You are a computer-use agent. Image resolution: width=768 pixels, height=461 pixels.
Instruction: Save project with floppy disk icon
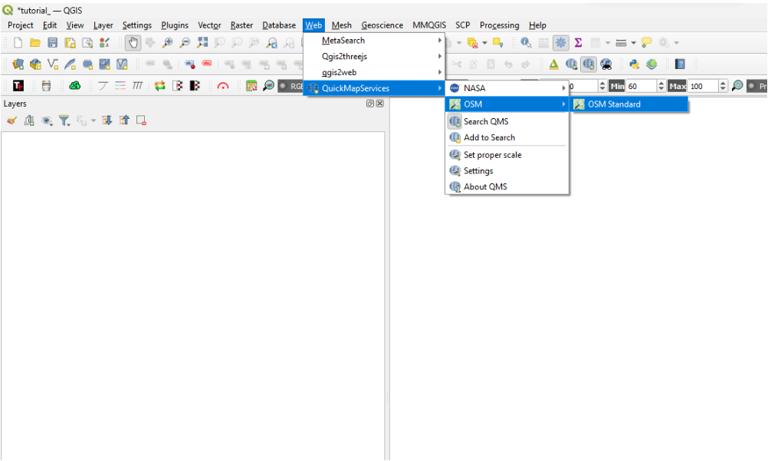click(x=52, y=43)
